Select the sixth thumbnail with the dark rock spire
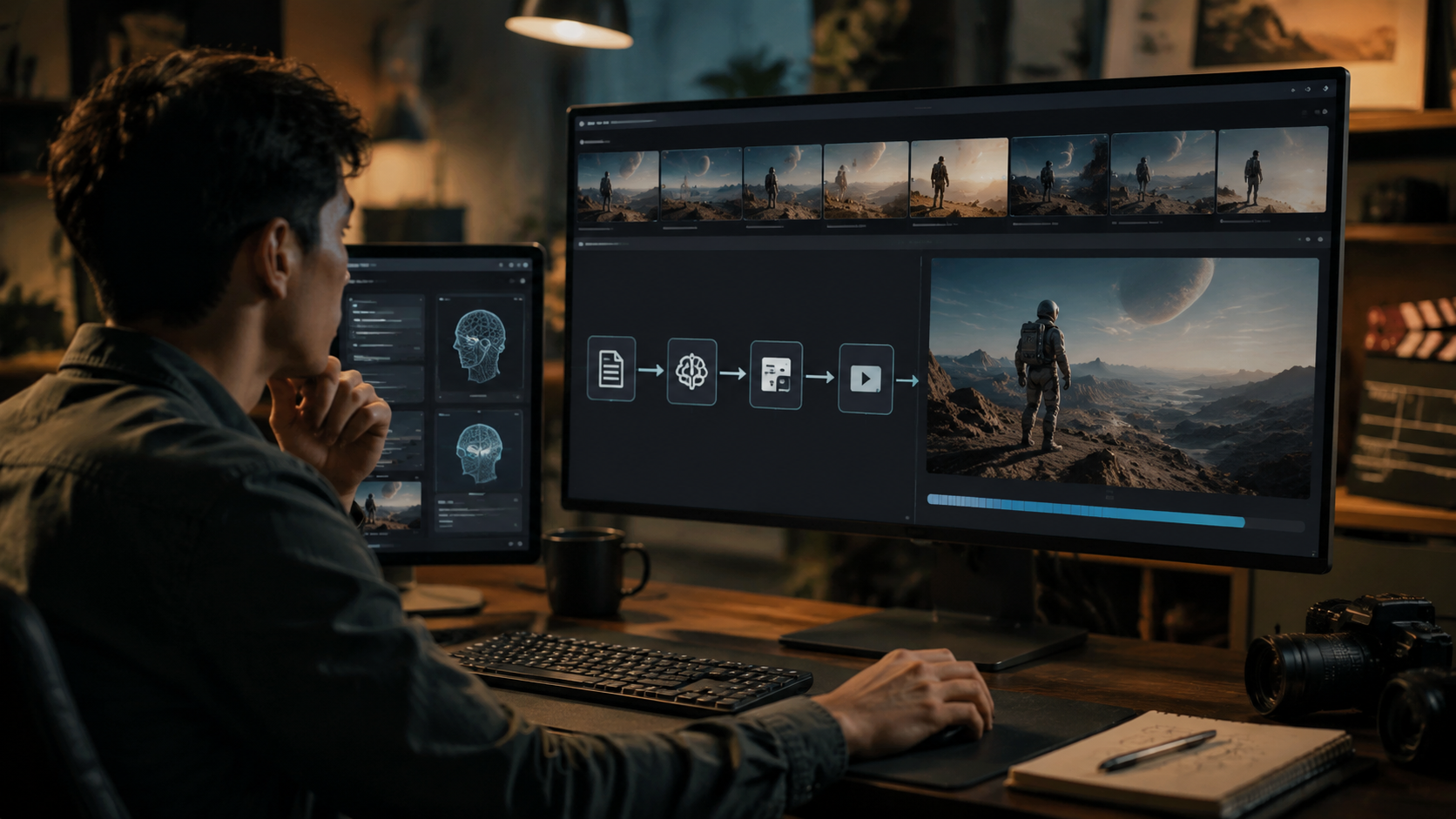 [1059, 174]
